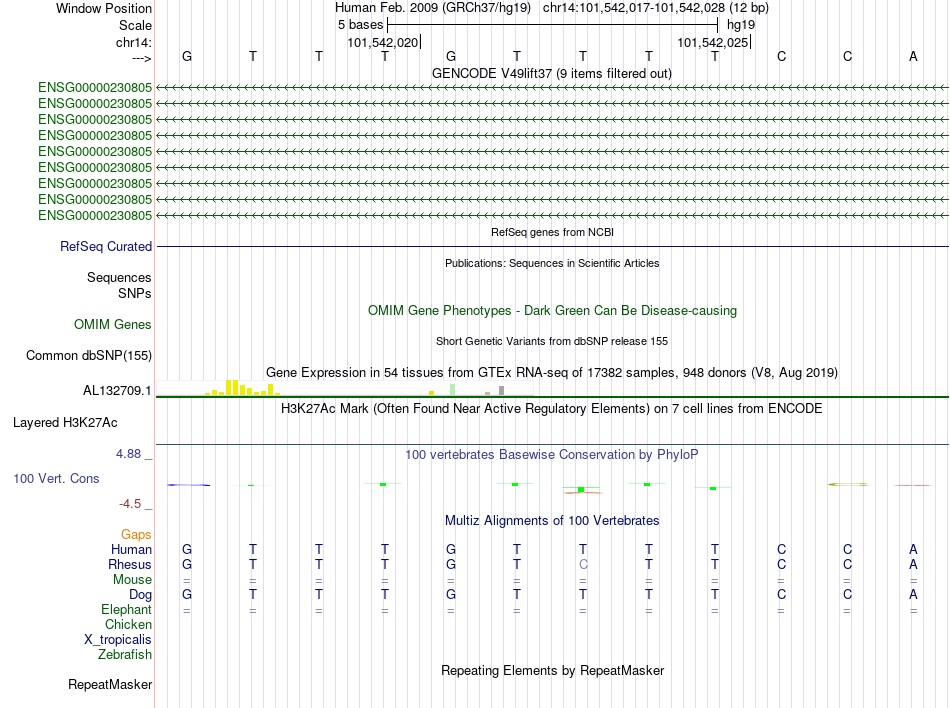This screenshot has width=950, height=708.
Task: Click '100 vertebrates Basewise Conservation by PhyloP' title
Action: [552, 454]
